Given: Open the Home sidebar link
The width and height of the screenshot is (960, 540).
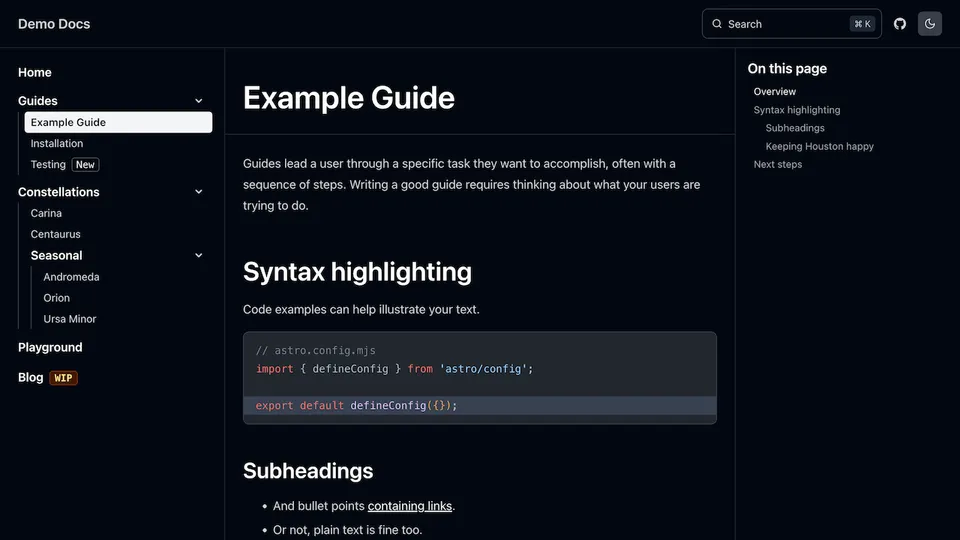Looking at the screenshot, I should [35, 73].
